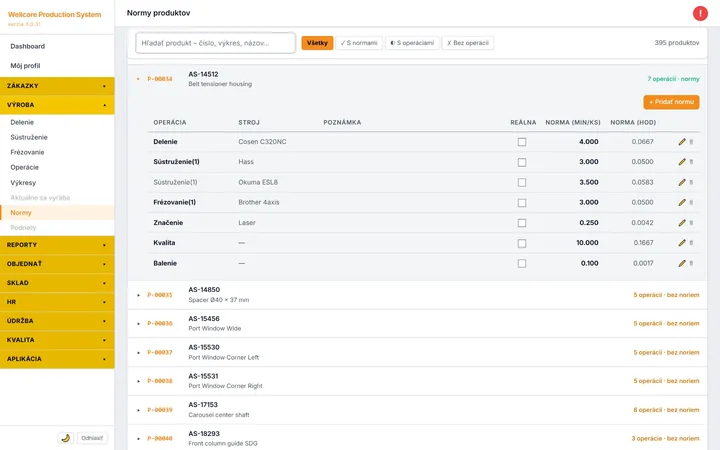720x450 pixels.
Task: Expand the HR sidebar section
Action: click(57, 302)
